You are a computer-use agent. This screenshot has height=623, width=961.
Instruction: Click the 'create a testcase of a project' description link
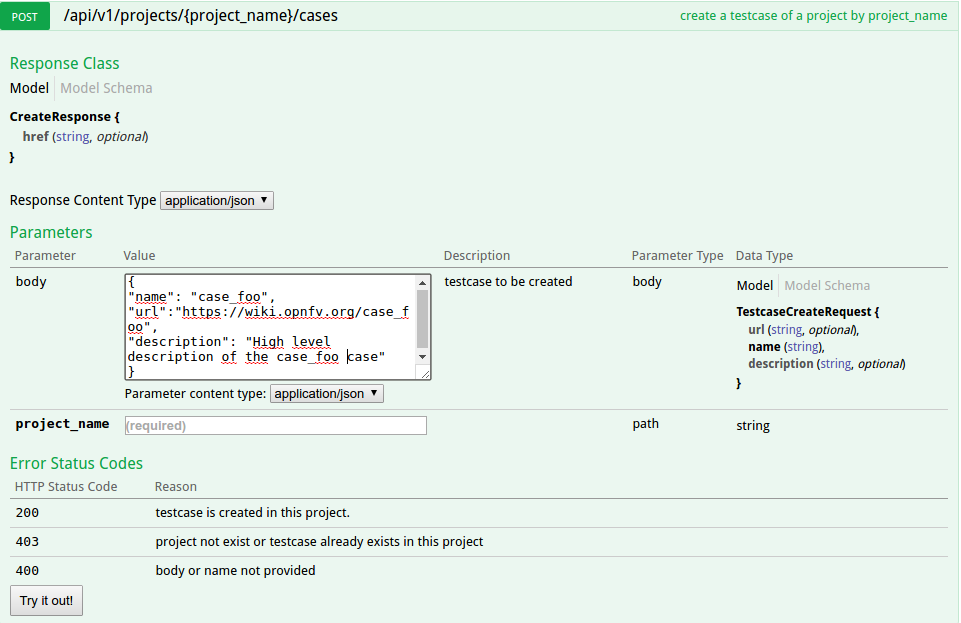[812, 16]
